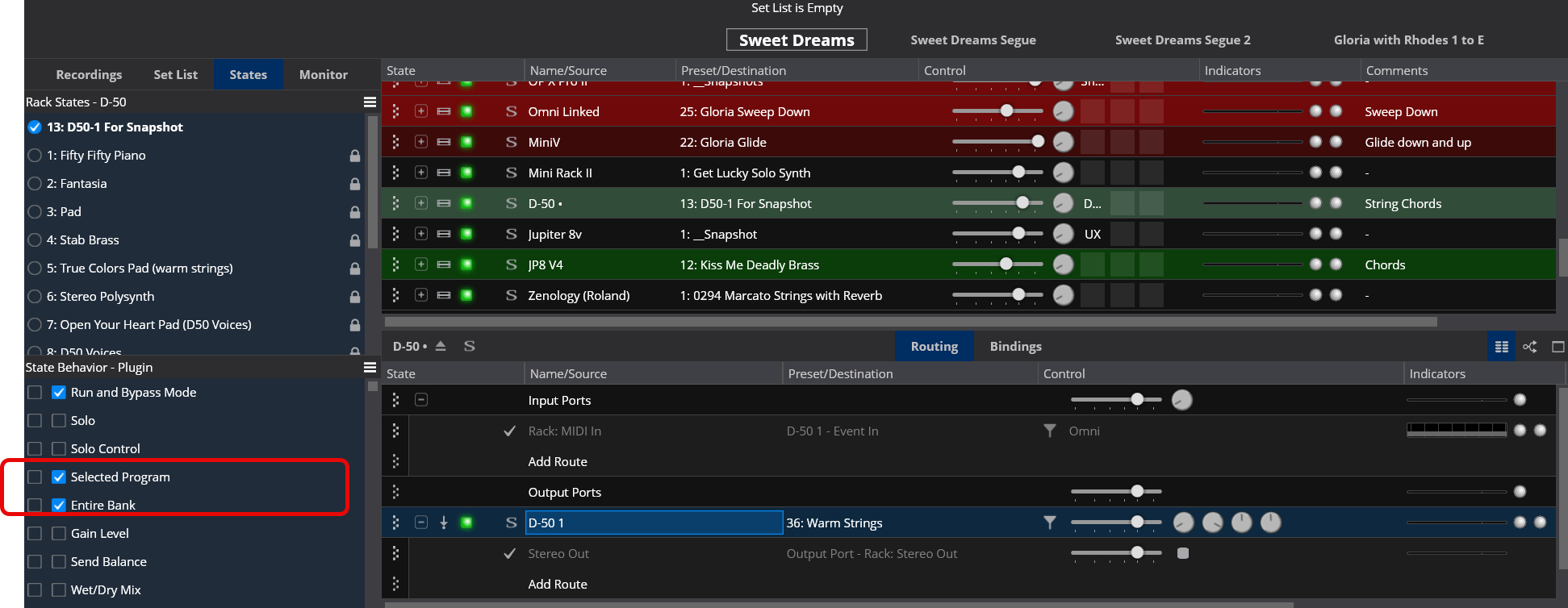1568x608 pixels.
Task: Click the lock icon on Fifty Fifty Piano state
Action: (354, 156)
